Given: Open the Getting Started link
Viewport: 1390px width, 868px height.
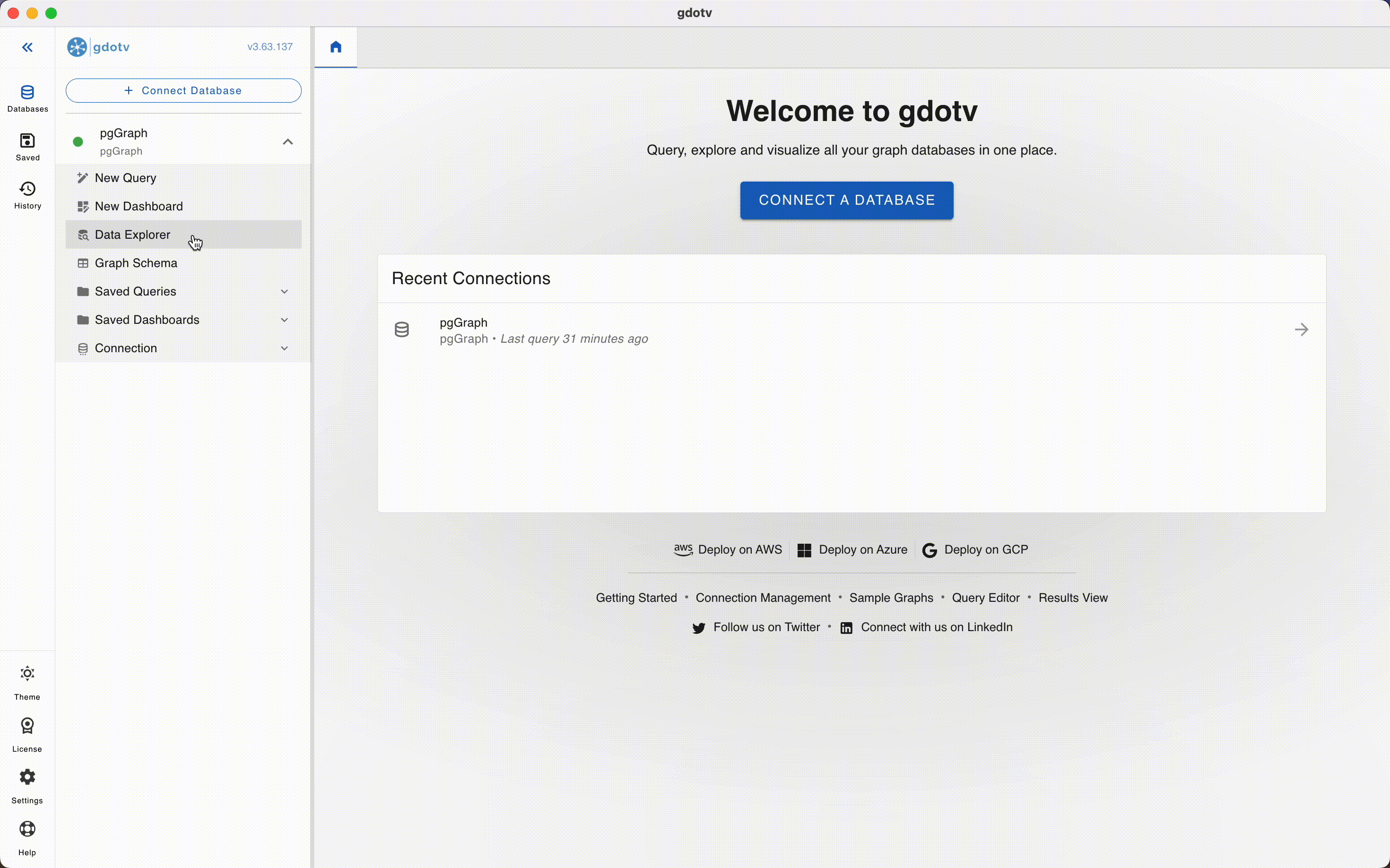Looking at the screenshot, I should point(636,598).
